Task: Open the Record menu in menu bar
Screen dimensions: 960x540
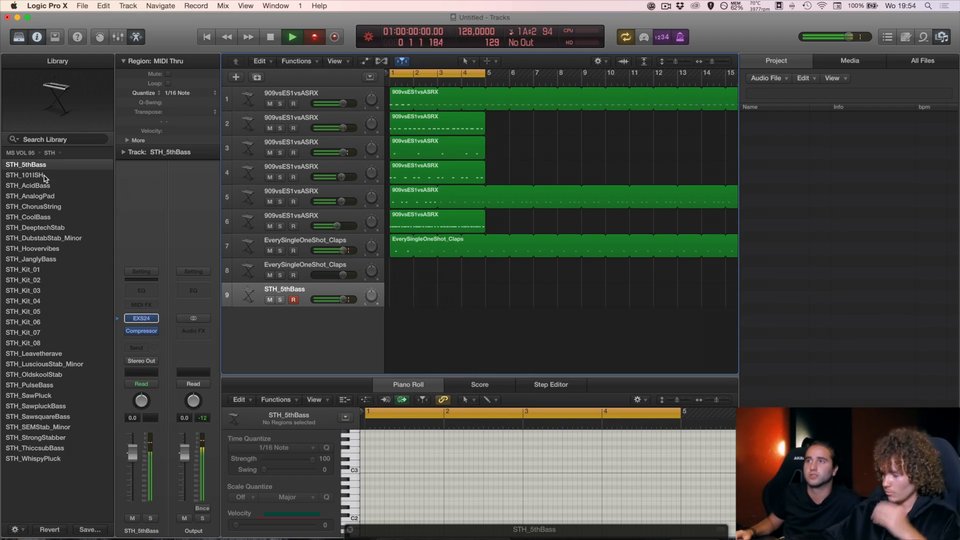Action: pos(196,6)
